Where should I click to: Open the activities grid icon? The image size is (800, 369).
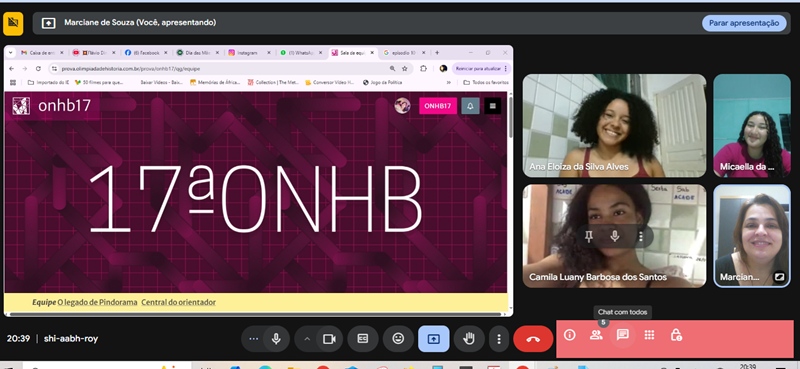point(649,335)
